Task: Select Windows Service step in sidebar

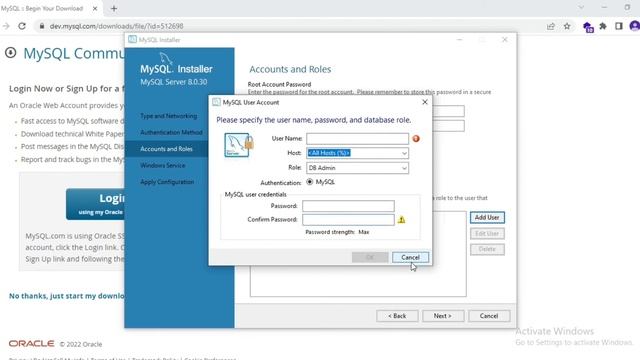Action: coord(162,165)
